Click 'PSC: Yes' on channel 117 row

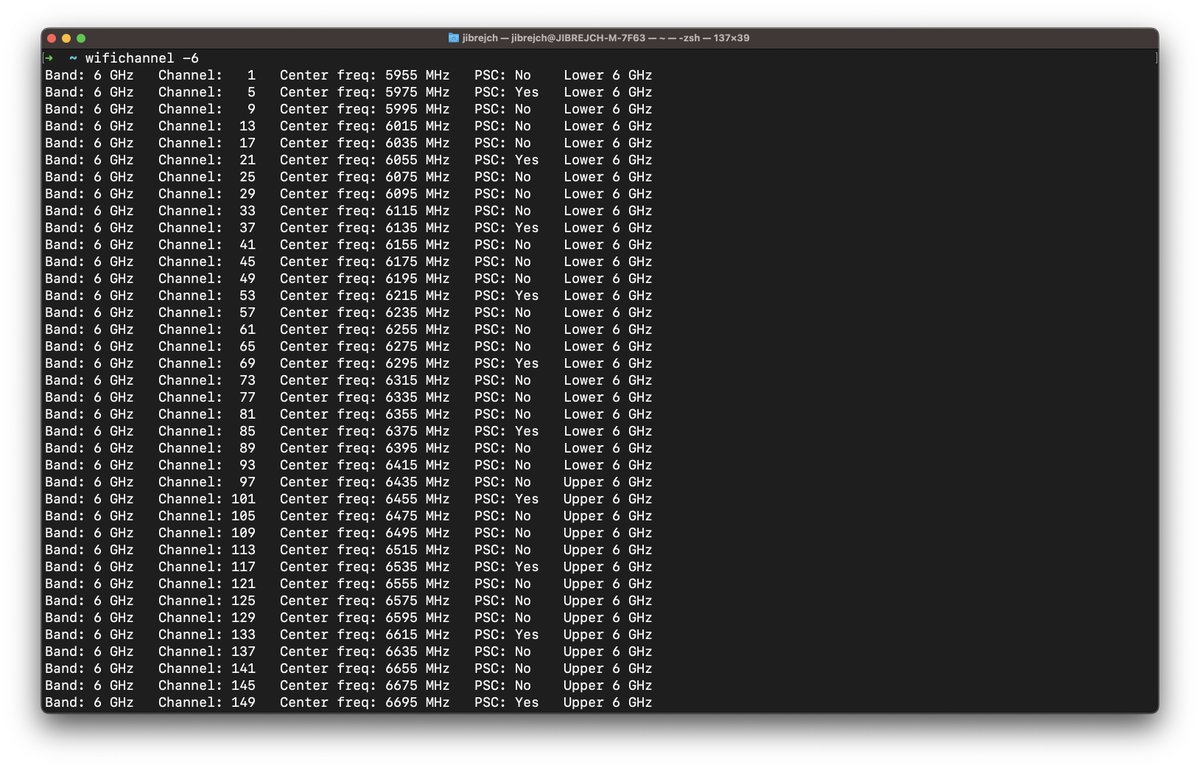(x=506, y=568)
